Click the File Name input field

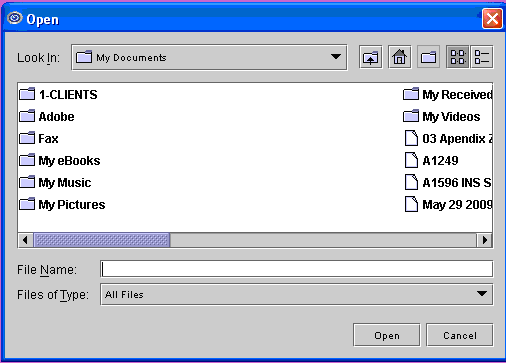click(x=296, y=269)
